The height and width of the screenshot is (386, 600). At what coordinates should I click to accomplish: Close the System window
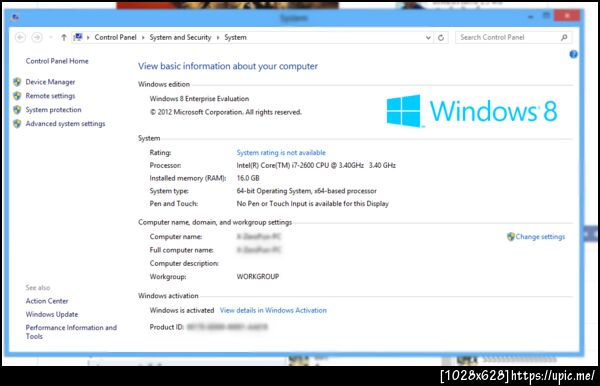pos(567,16)
